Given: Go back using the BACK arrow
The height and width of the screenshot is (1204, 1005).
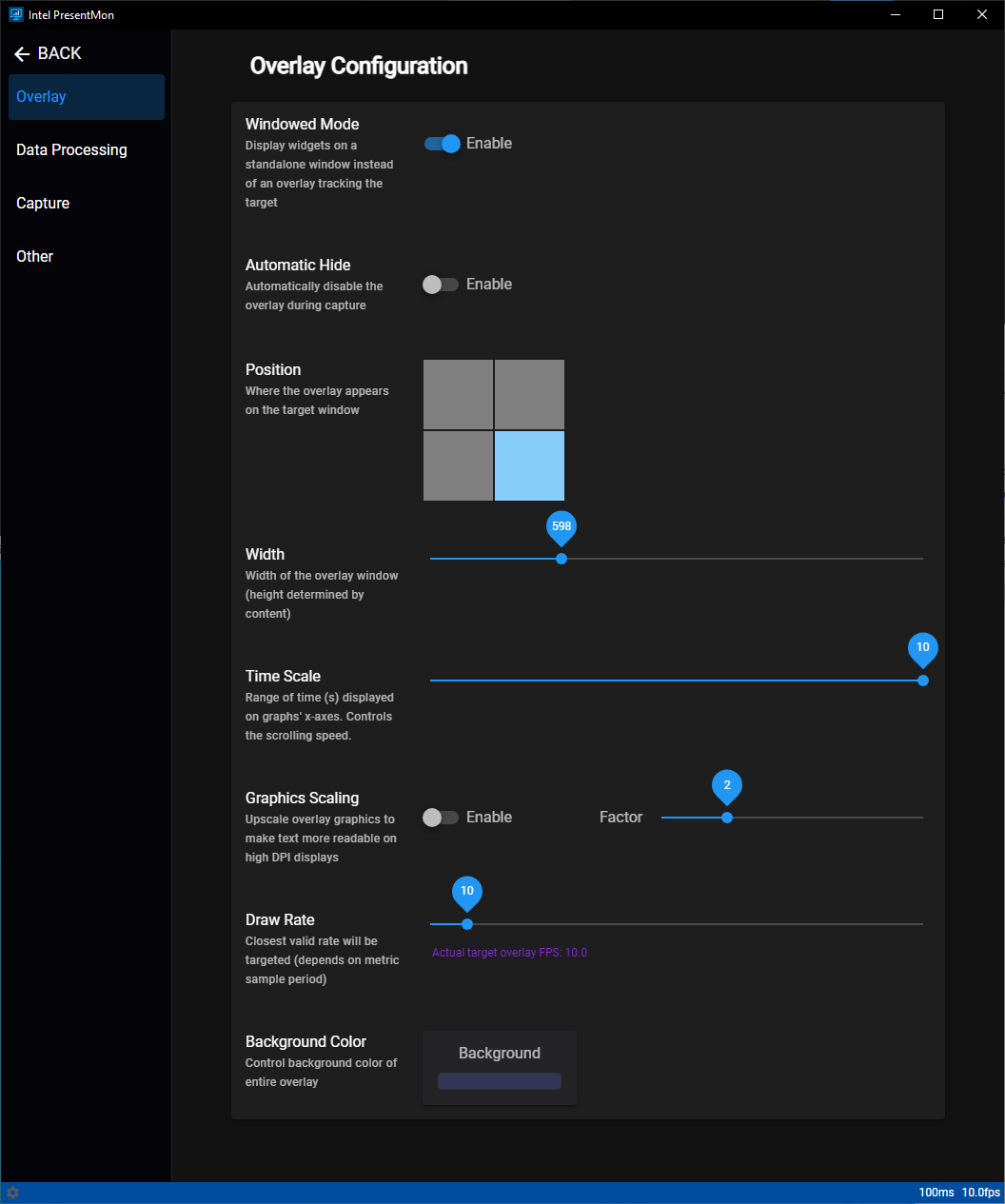Looking at the screenshot, I should pyautogui.click(x=48, y=53).
